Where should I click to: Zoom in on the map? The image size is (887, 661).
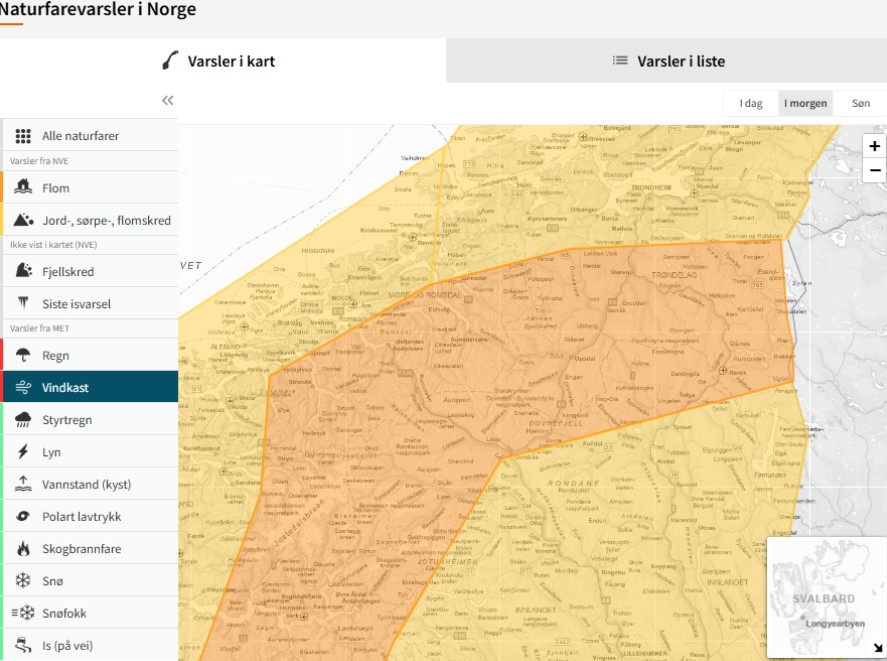[x=874, y=146]
